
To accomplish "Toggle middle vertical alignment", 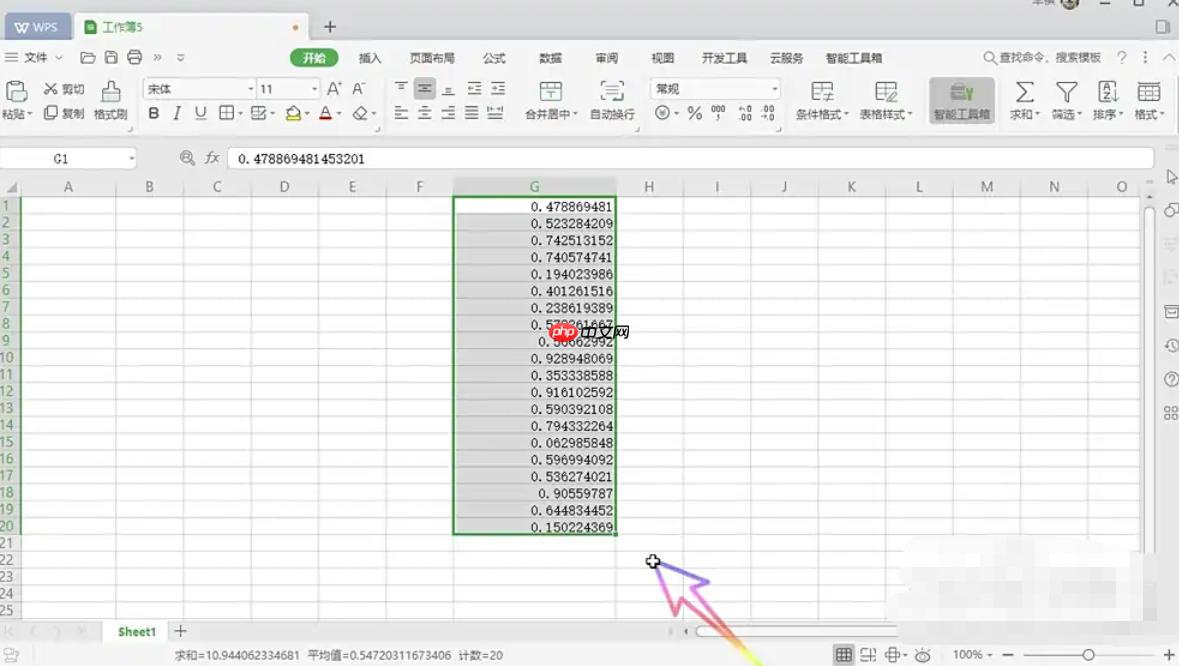I will (424, 89).
